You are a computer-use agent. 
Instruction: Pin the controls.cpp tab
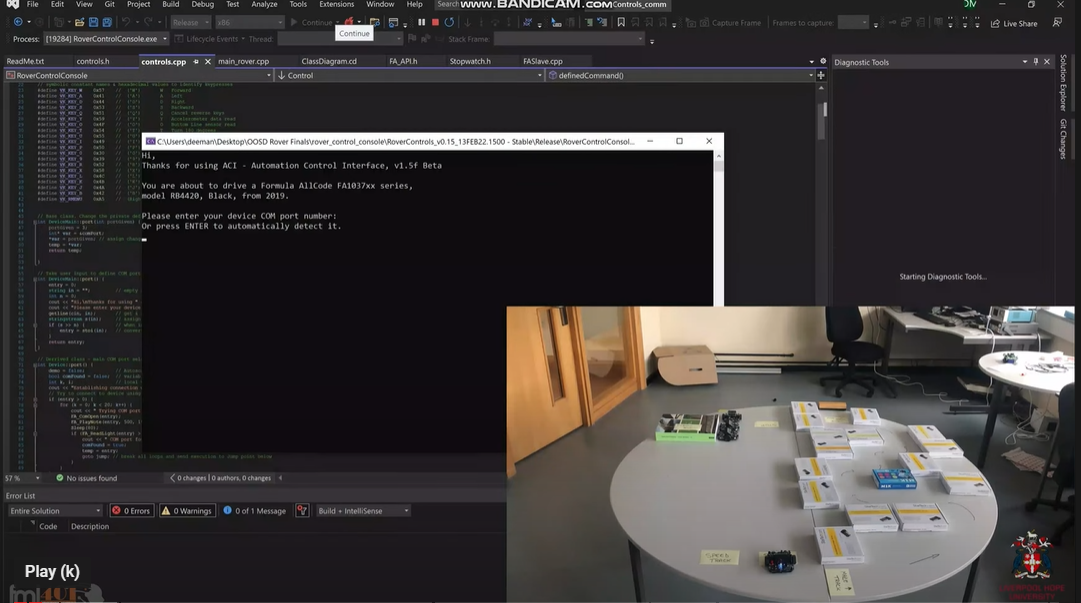[196, 61]
